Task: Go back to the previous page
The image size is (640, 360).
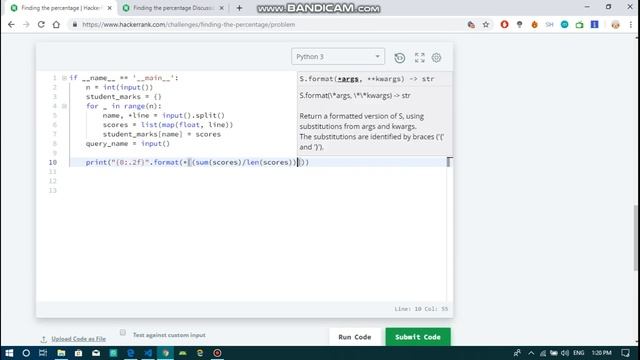Action: tap(11, 24)
